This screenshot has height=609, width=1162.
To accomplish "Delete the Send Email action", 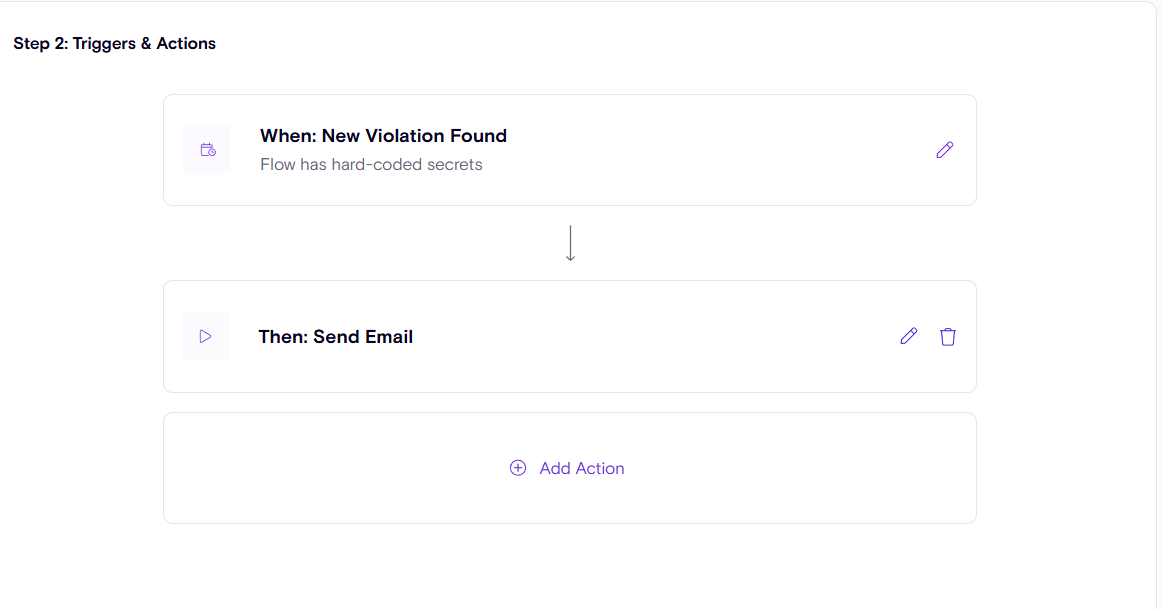I will pyautogui.click(x=948, y=336).
